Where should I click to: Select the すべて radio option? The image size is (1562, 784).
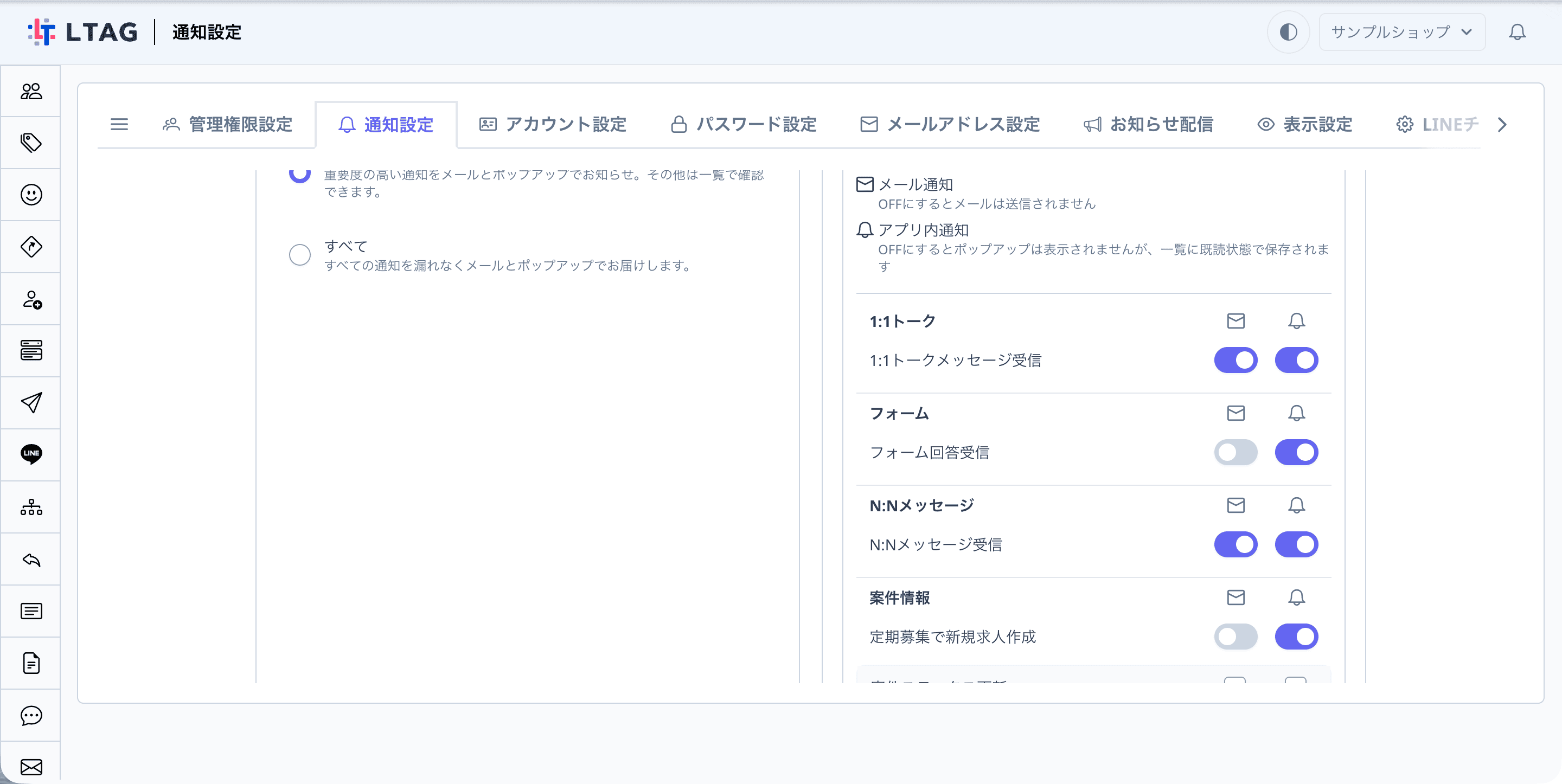point(299,255)
